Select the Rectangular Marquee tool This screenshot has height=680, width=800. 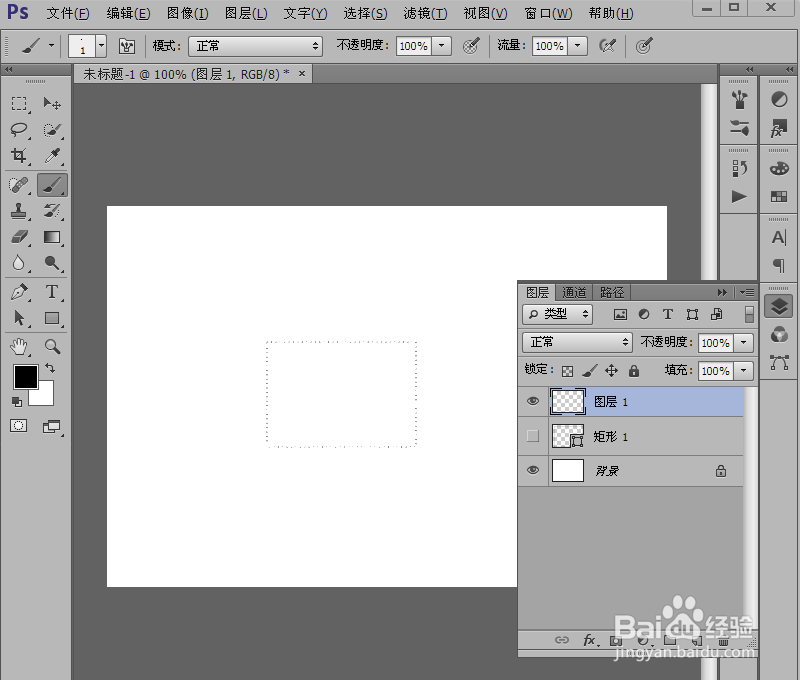click(19, 104)
